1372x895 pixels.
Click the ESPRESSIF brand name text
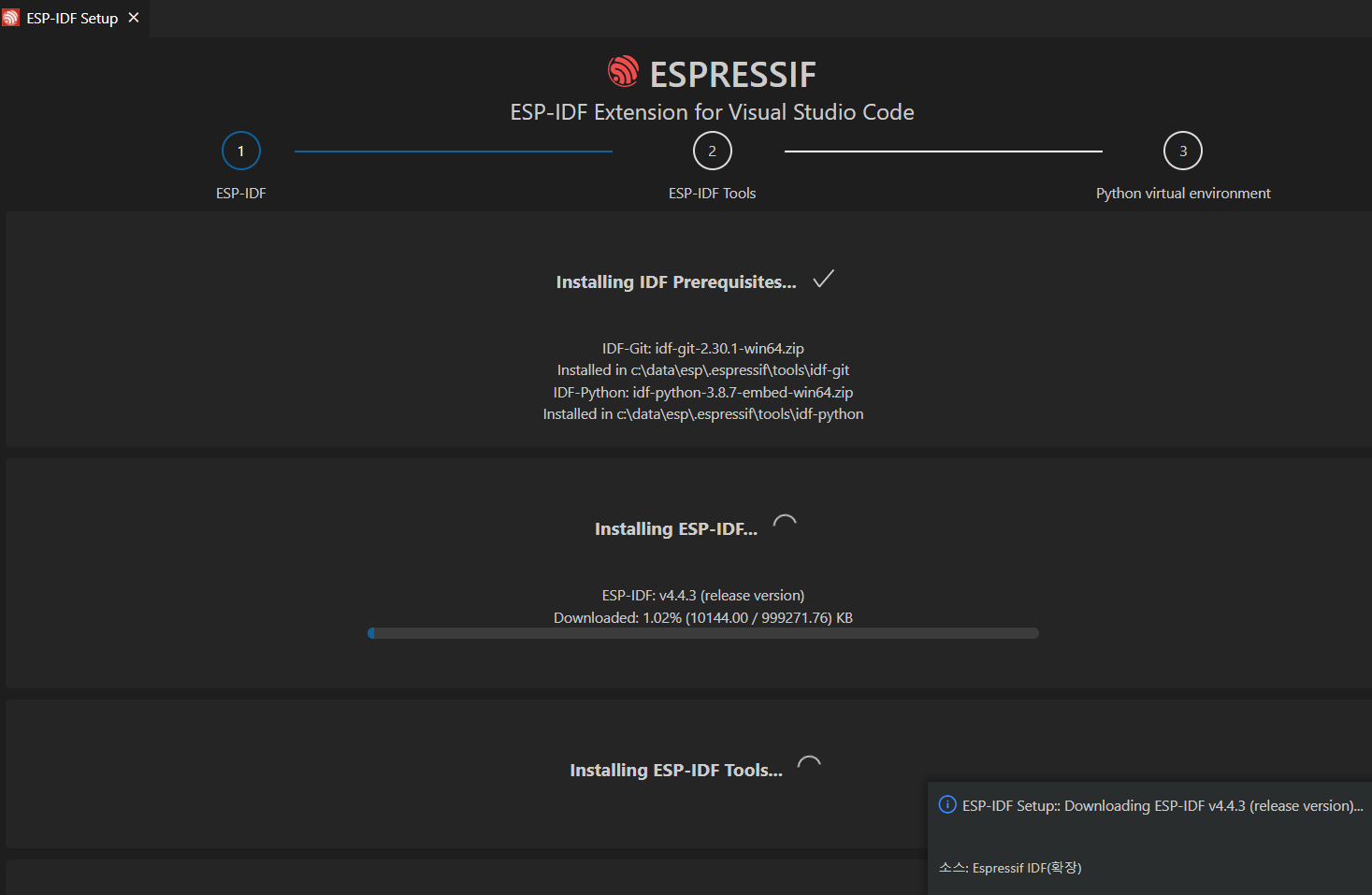(x=733, y=75)
